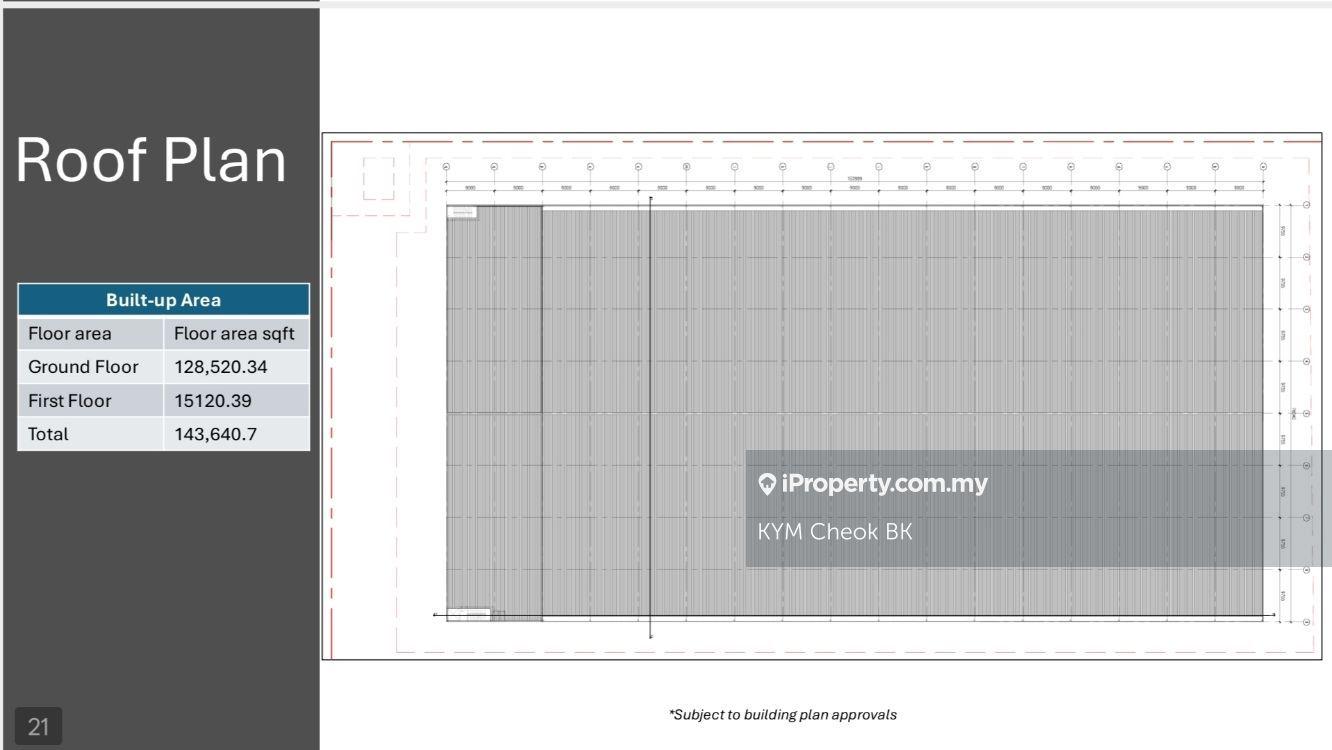Image resolution: width=1332 pixels, height=750 pixels.
Task: Click the Built-up Area table header
Action: [163, 300]
